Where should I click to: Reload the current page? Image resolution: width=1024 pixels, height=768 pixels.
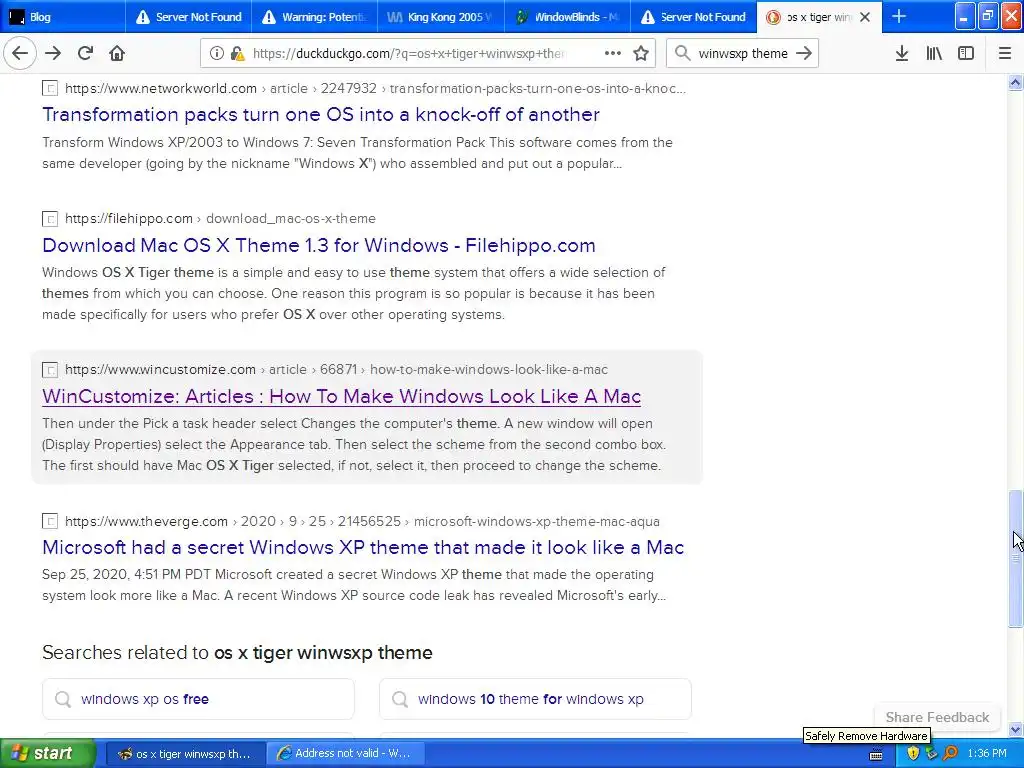point(85,54)
